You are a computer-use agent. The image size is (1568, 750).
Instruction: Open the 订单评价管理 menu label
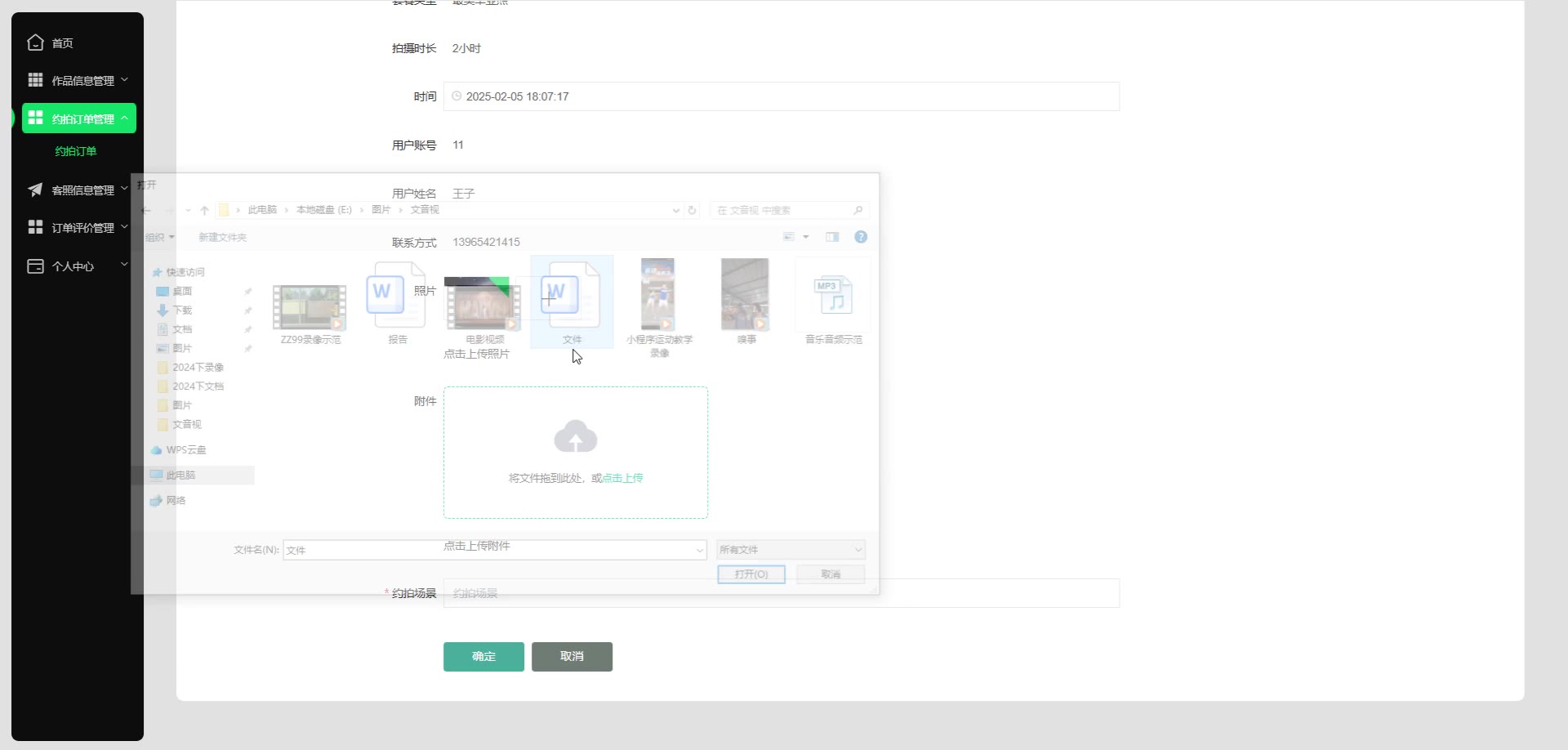pyautogui.click(x=83, y=228)
